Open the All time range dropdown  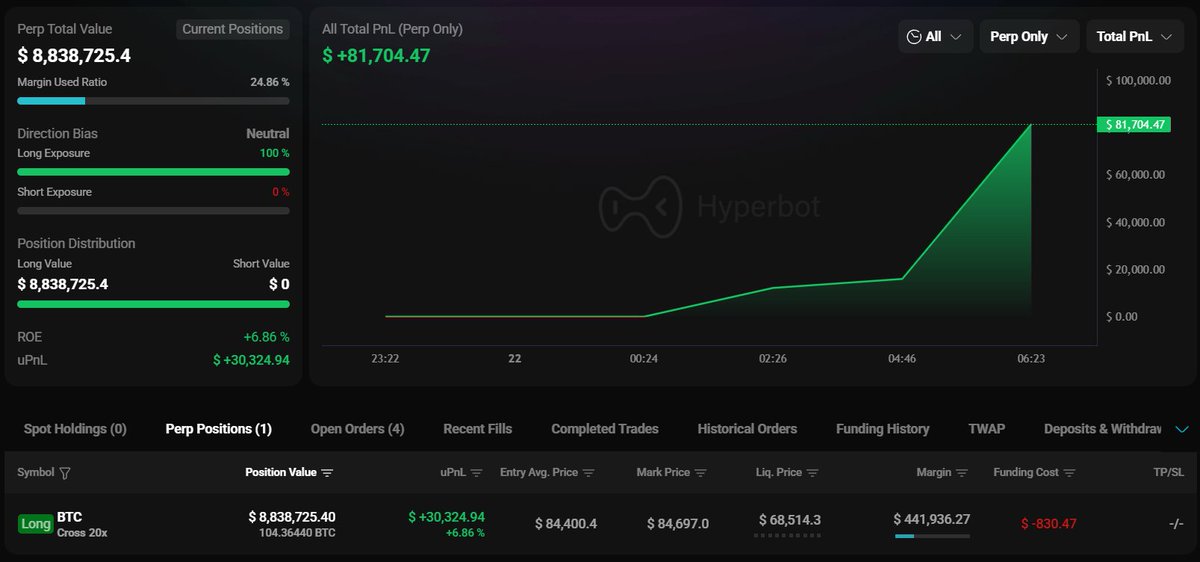935,37
